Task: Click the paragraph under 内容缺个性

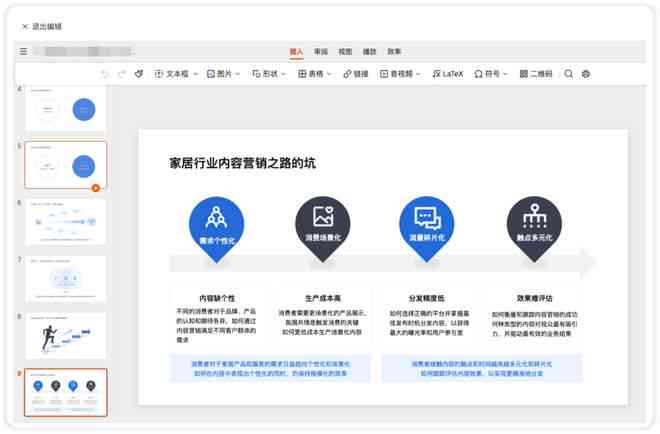Action: (x=216, y=325)
